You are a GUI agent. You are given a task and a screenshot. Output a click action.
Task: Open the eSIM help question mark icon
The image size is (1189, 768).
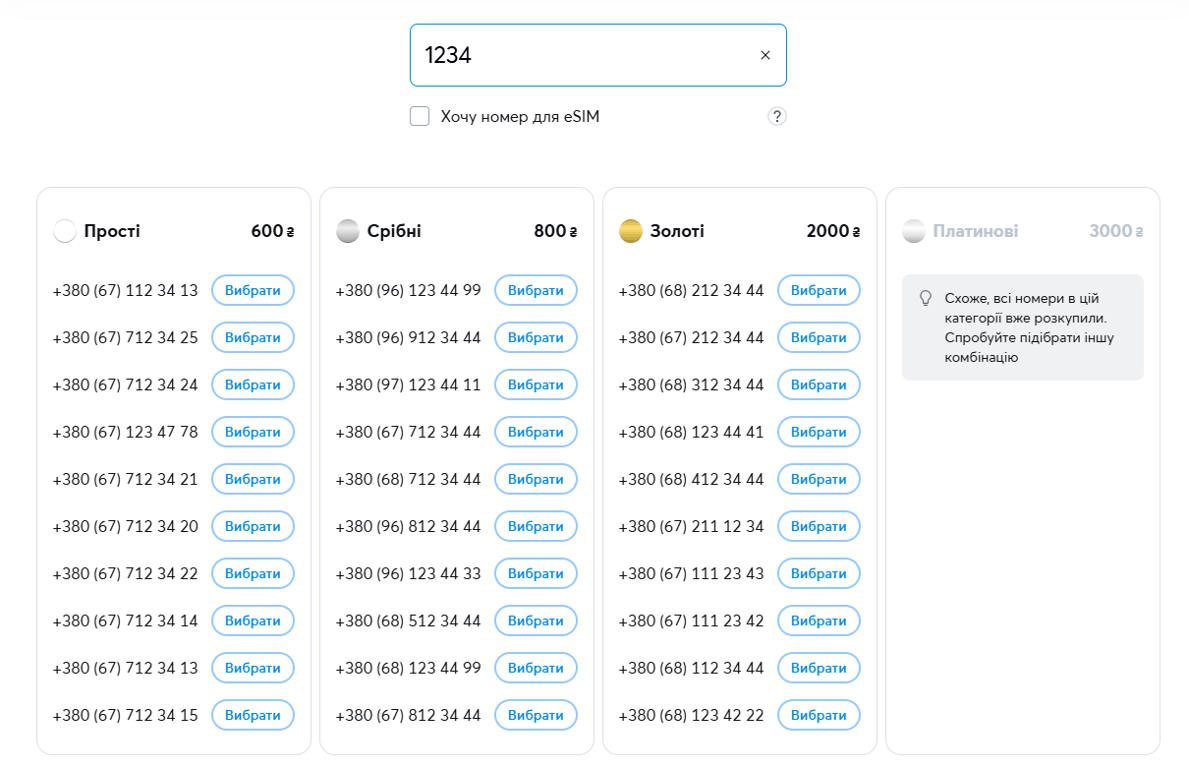[777, 117]
